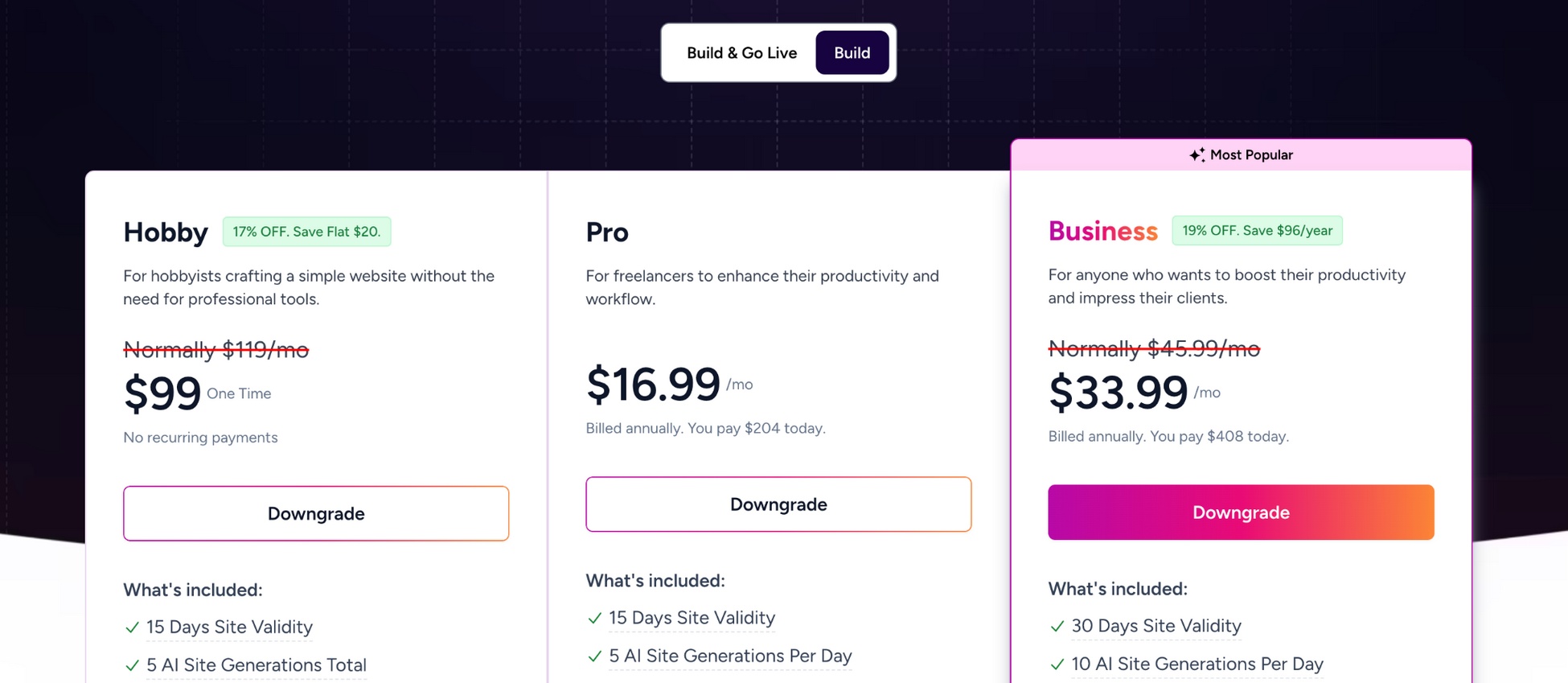Click checkmark next to 5 AI Site Generations Per Day
1568x683 pixels.
(594, 656)
